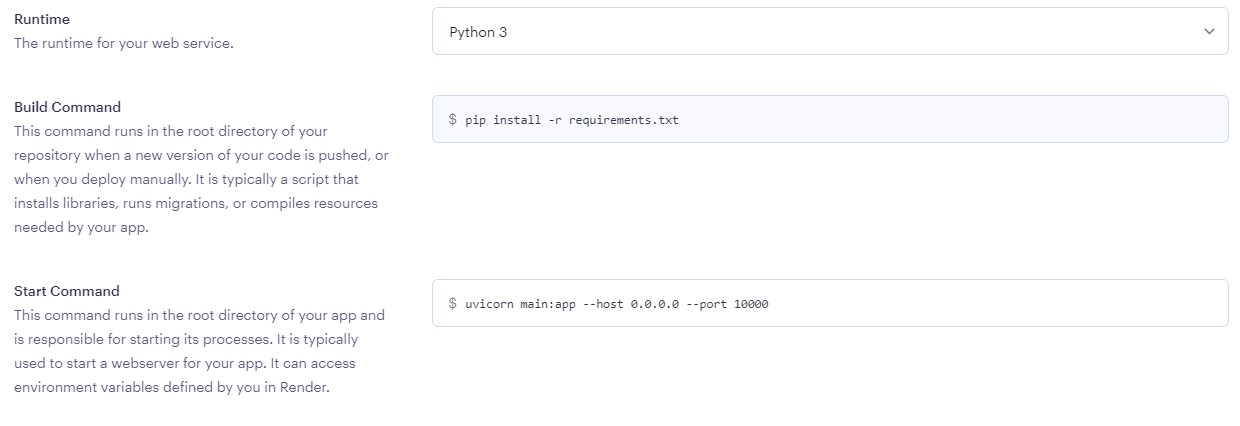Click the Build Command heading label
This screenshot has width=1240, height=426.
[x=67, y=107]
